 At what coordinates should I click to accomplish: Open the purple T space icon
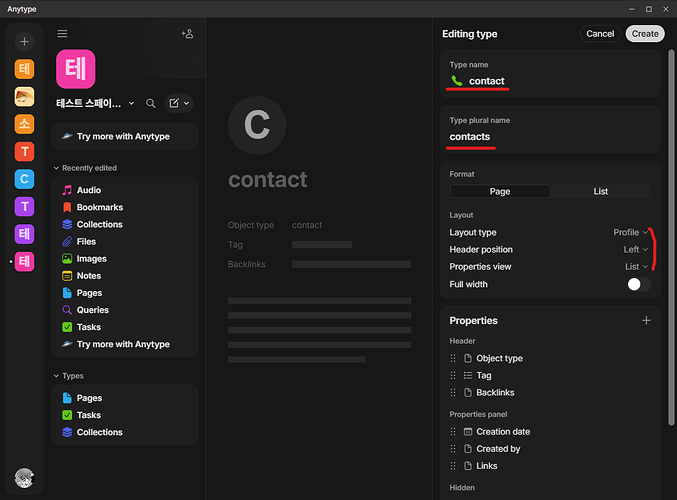24,206
